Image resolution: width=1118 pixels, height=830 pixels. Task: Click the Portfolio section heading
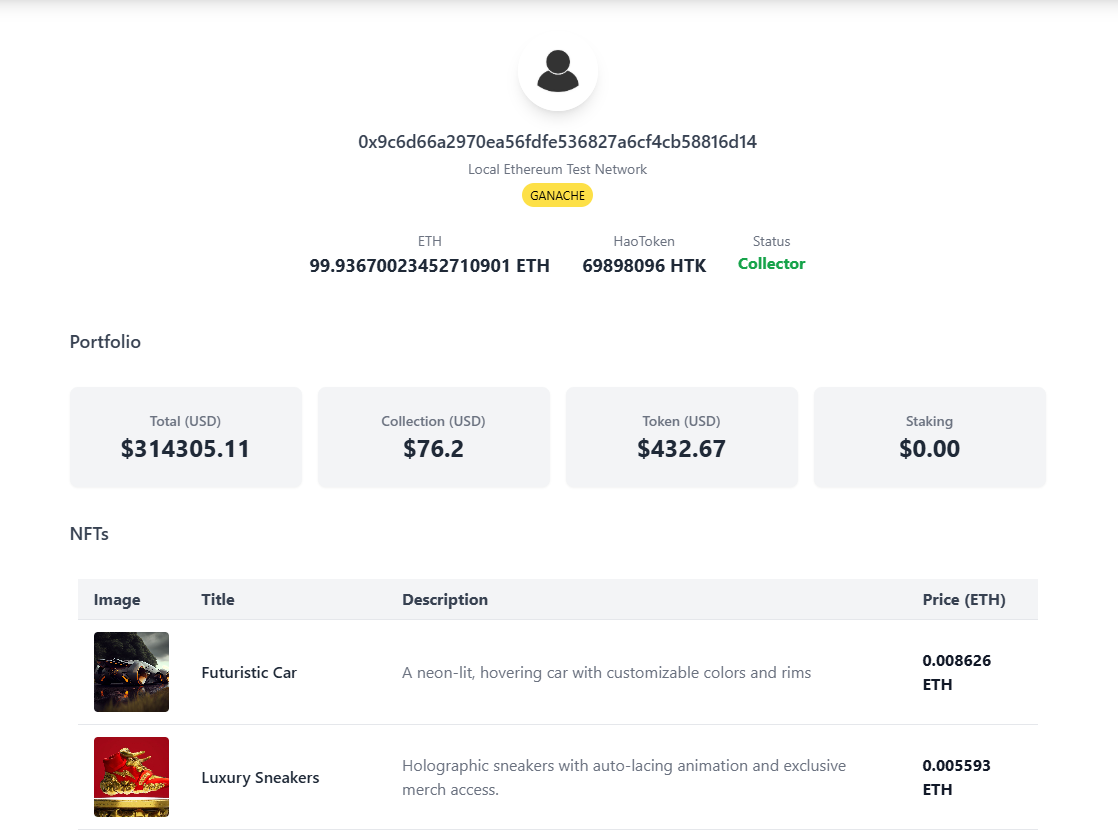tap(105, 342)
